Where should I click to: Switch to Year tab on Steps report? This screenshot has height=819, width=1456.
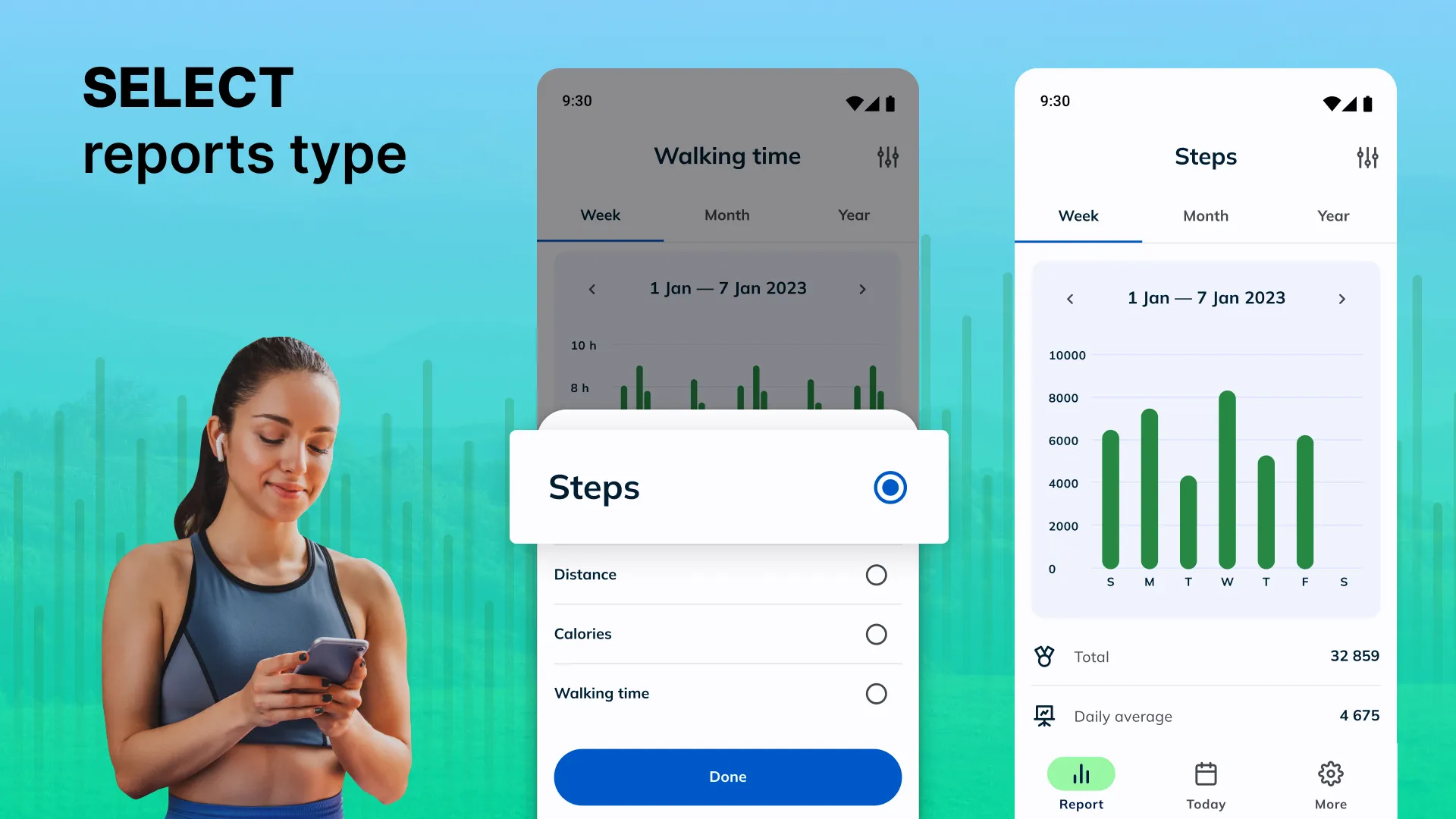pos(1333,215)
